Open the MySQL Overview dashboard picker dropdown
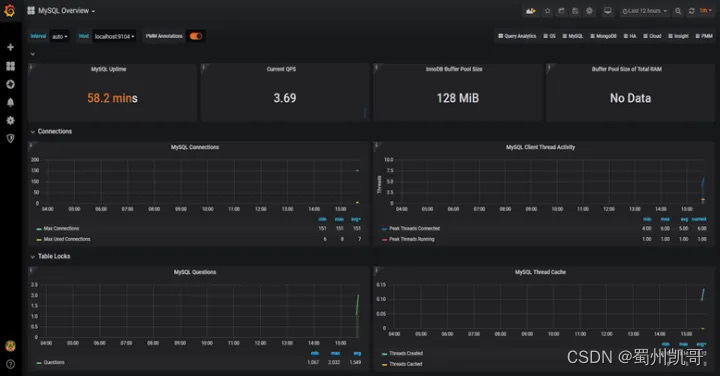Viewport: 720px width, 376px height. click(x=67, y=11)
